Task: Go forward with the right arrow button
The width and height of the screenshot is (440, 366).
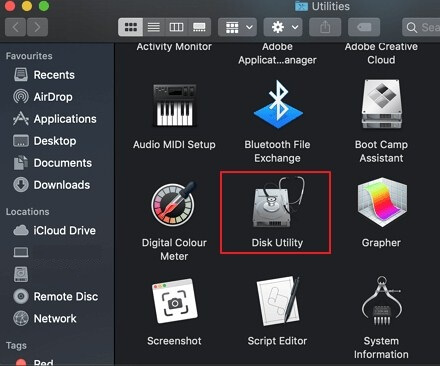Action: (37, 27)
